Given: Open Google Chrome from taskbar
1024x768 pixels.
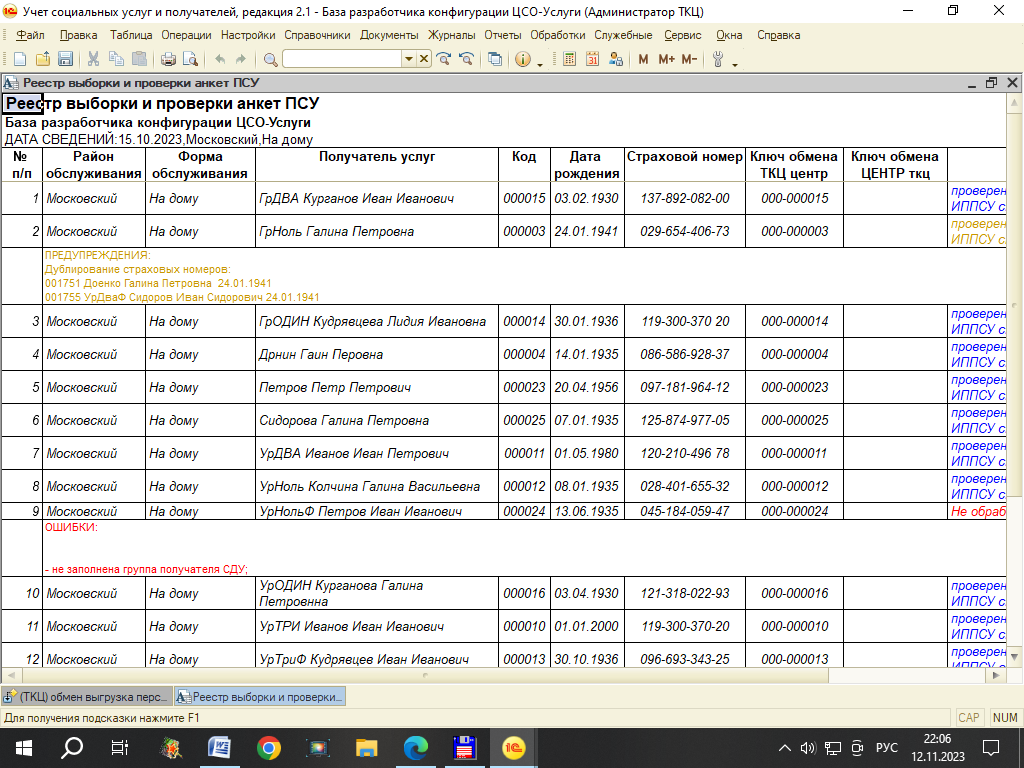Looking at the screenshot, I should click(x=268, y=747).
